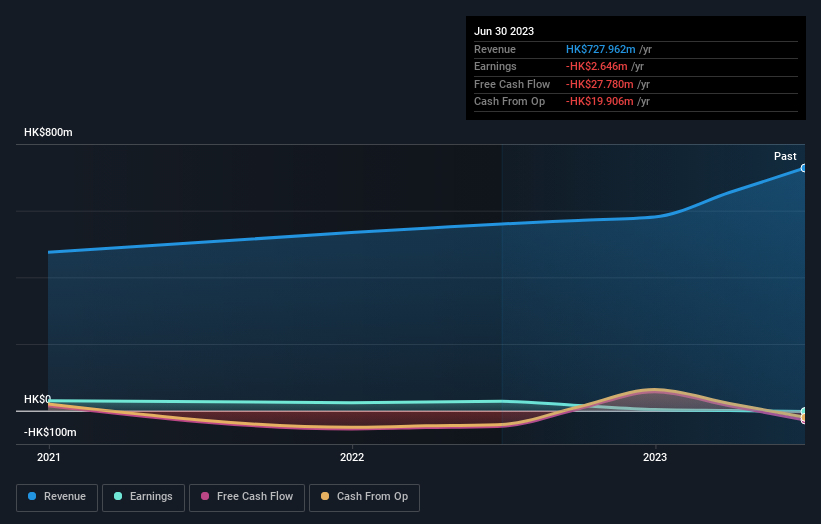
Task: Click the teal Earnings legend dot
Action: point(118,496)
